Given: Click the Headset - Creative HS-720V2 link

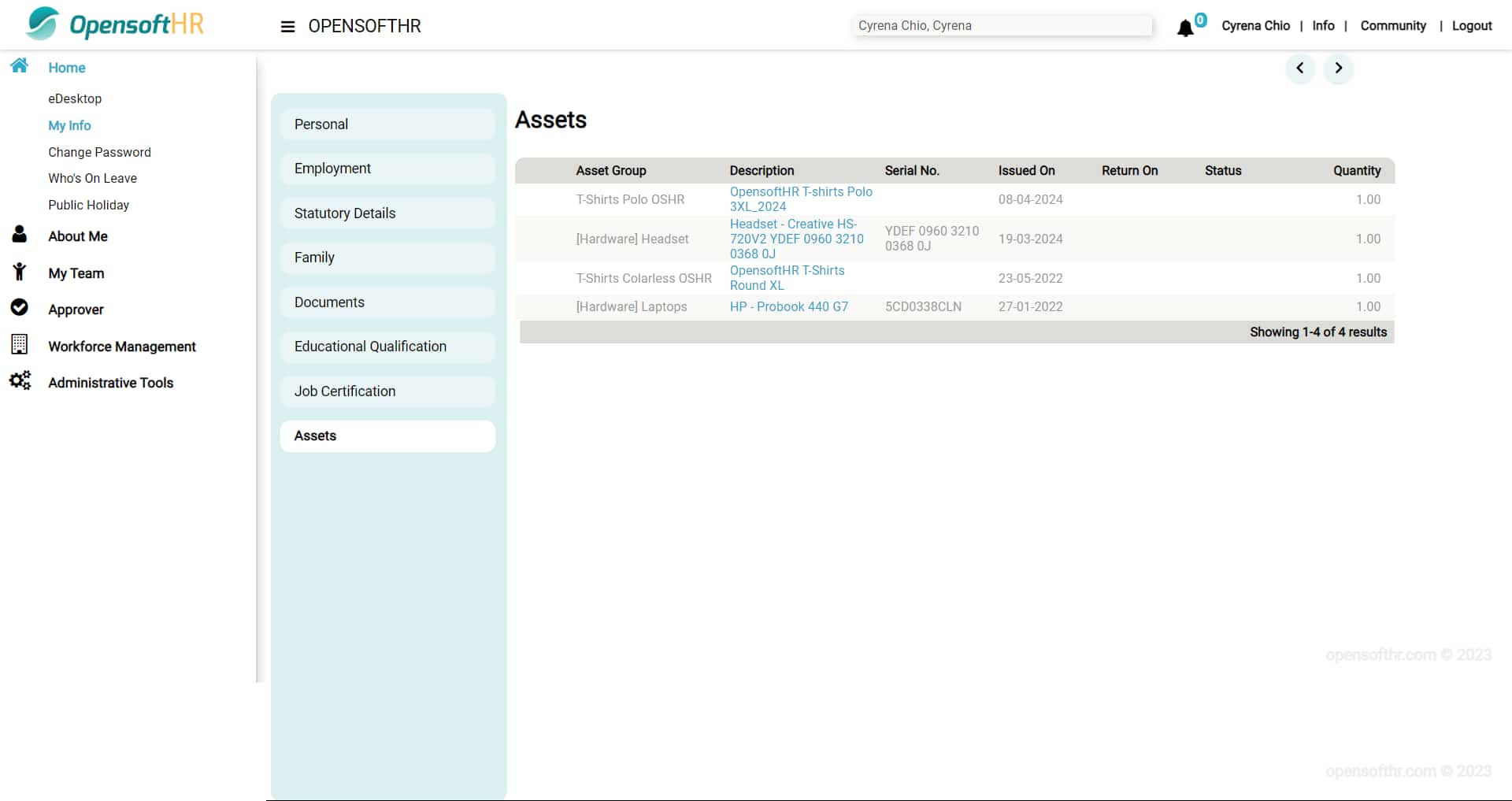Looking at the screenshot, I should point(796,239).
